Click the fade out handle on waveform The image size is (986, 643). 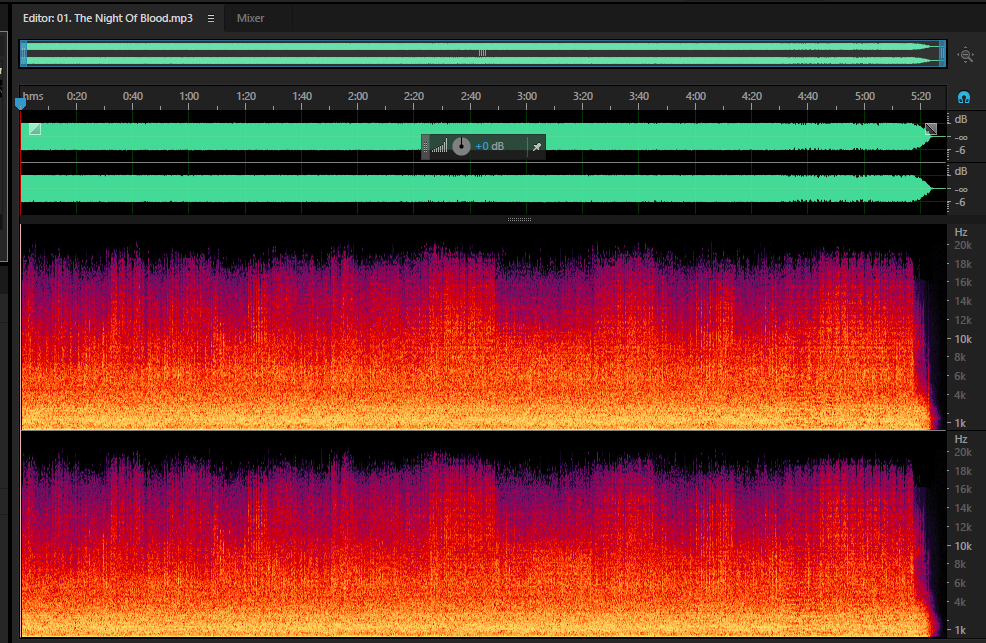pos(931,129)
